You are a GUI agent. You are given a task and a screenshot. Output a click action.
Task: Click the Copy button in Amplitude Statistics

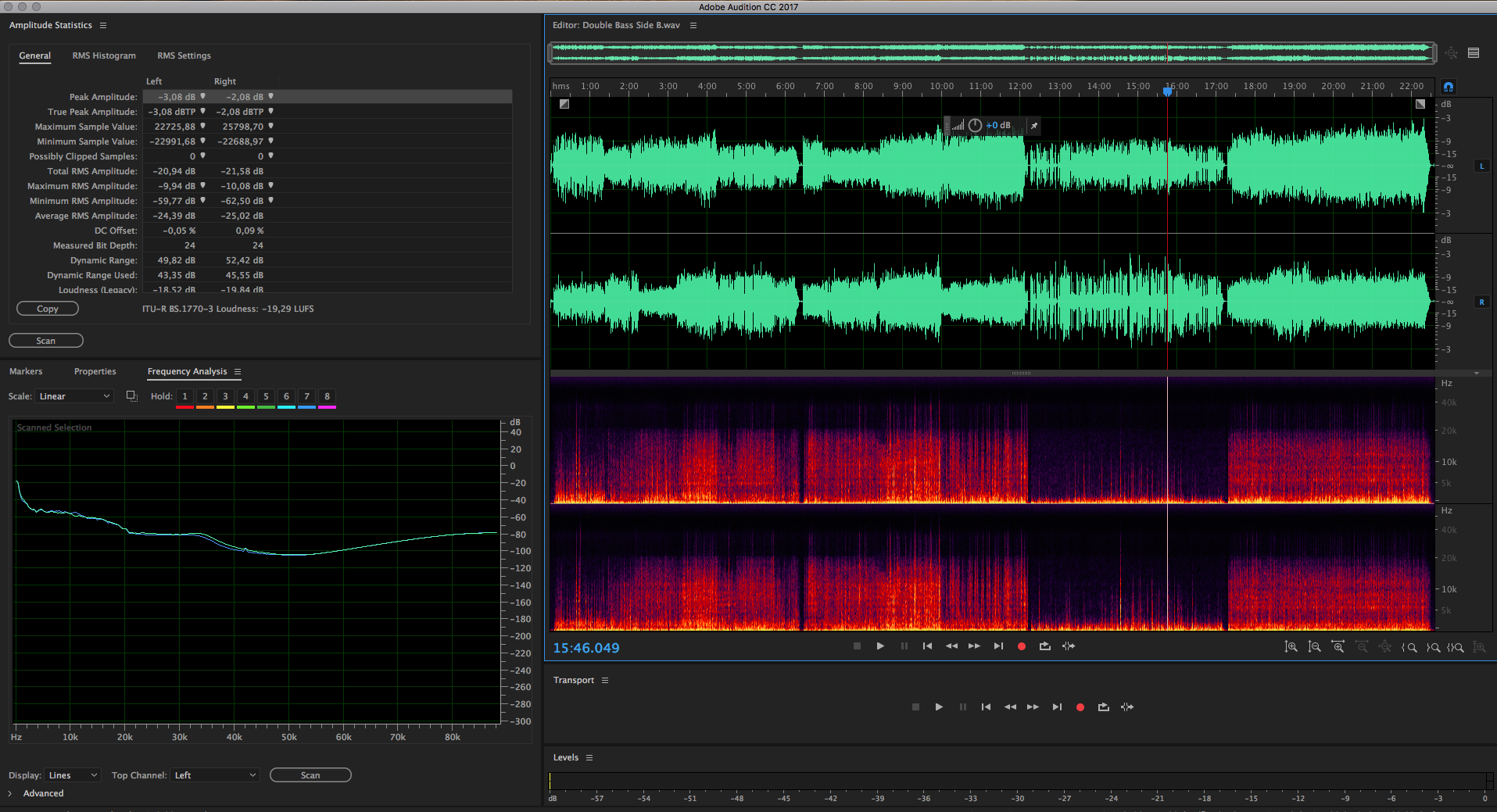click(x=48, y=309)
